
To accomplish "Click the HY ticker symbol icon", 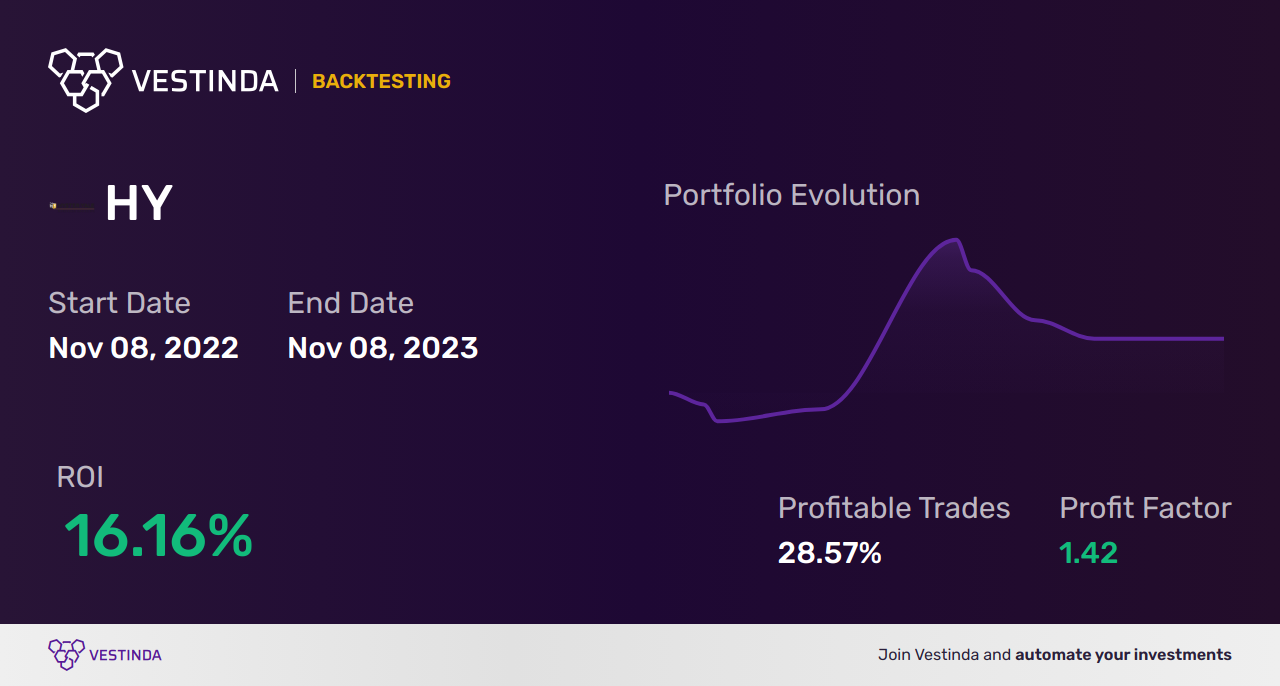I will click(71, 207).
